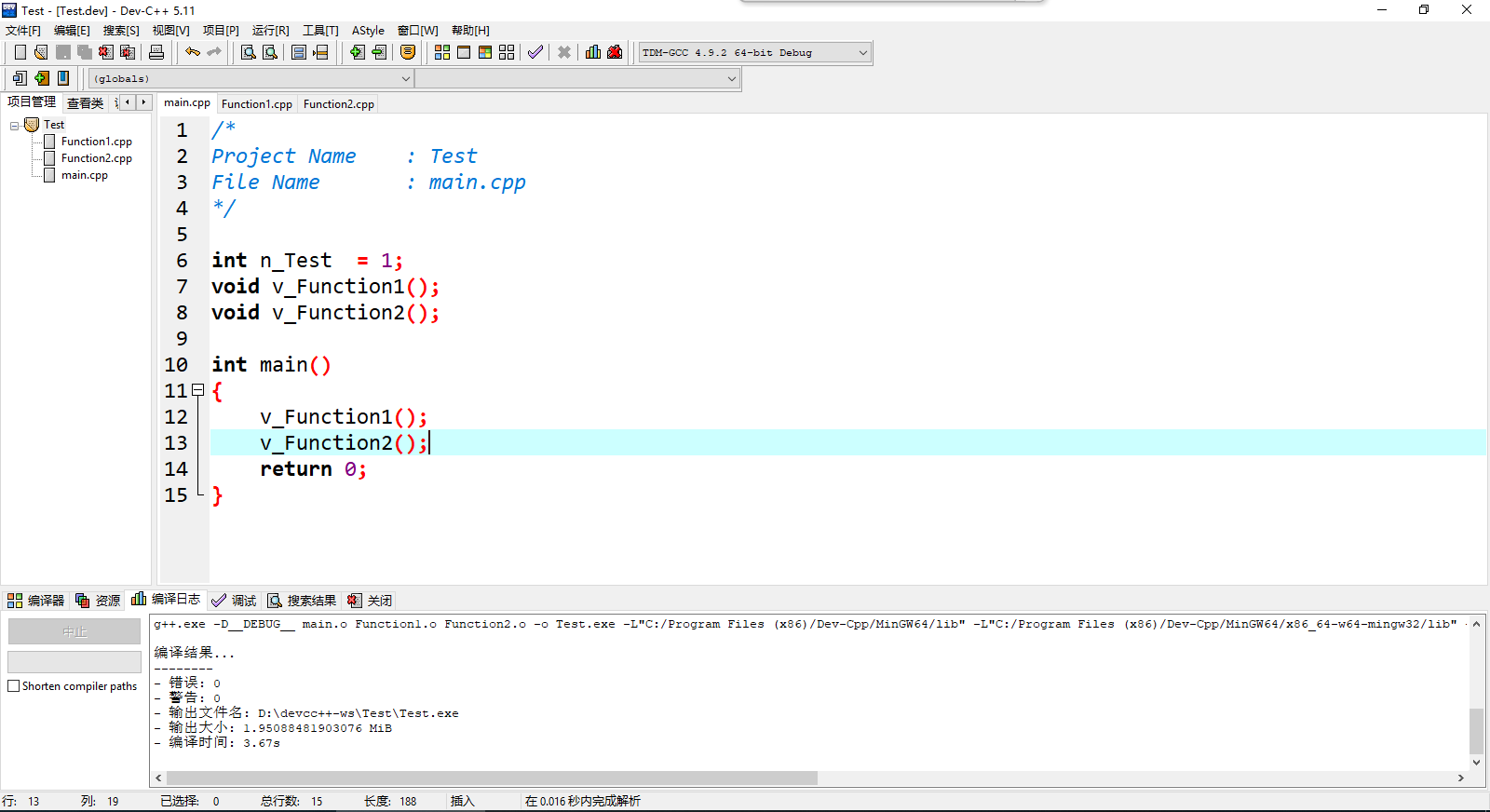Collapse the Test project tree node
1490x812 pixels.
click(x=15, y=125)
